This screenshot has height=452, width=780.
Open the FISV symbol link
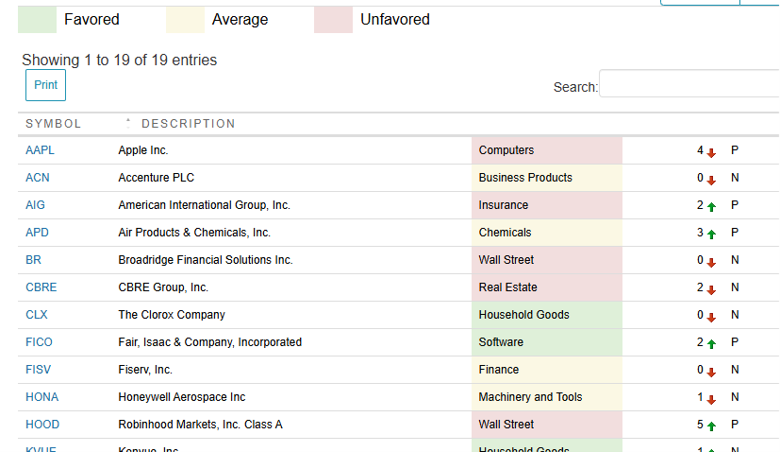coord(38,369)
